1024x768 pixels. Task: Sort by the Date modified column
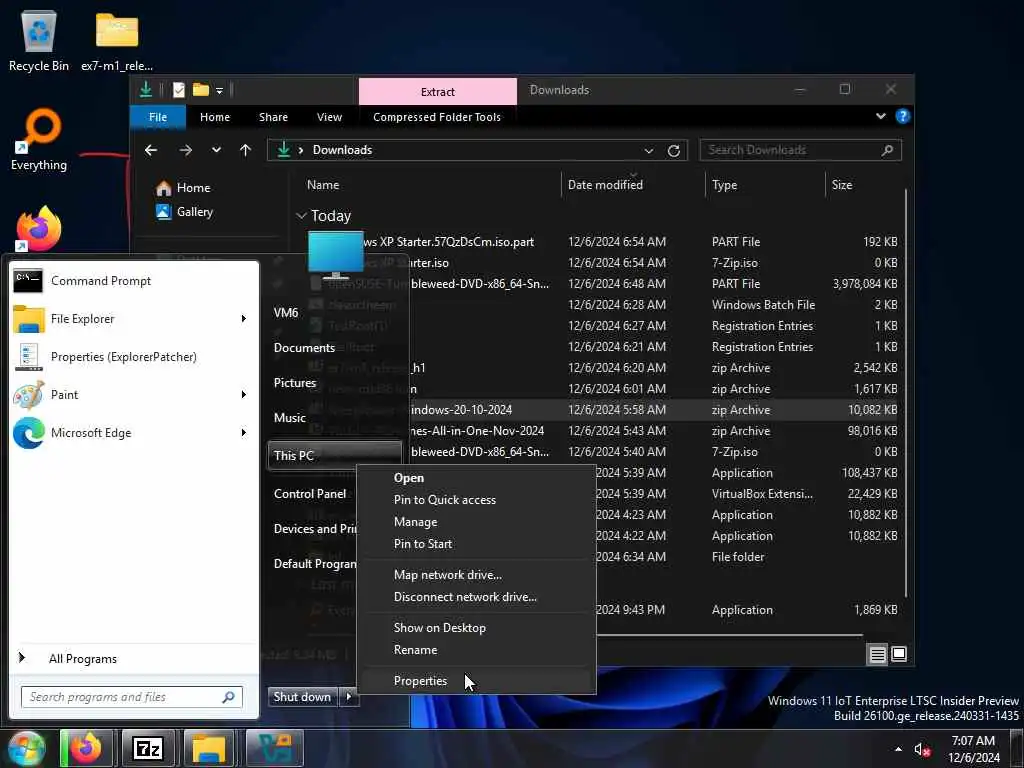(605, 185)
